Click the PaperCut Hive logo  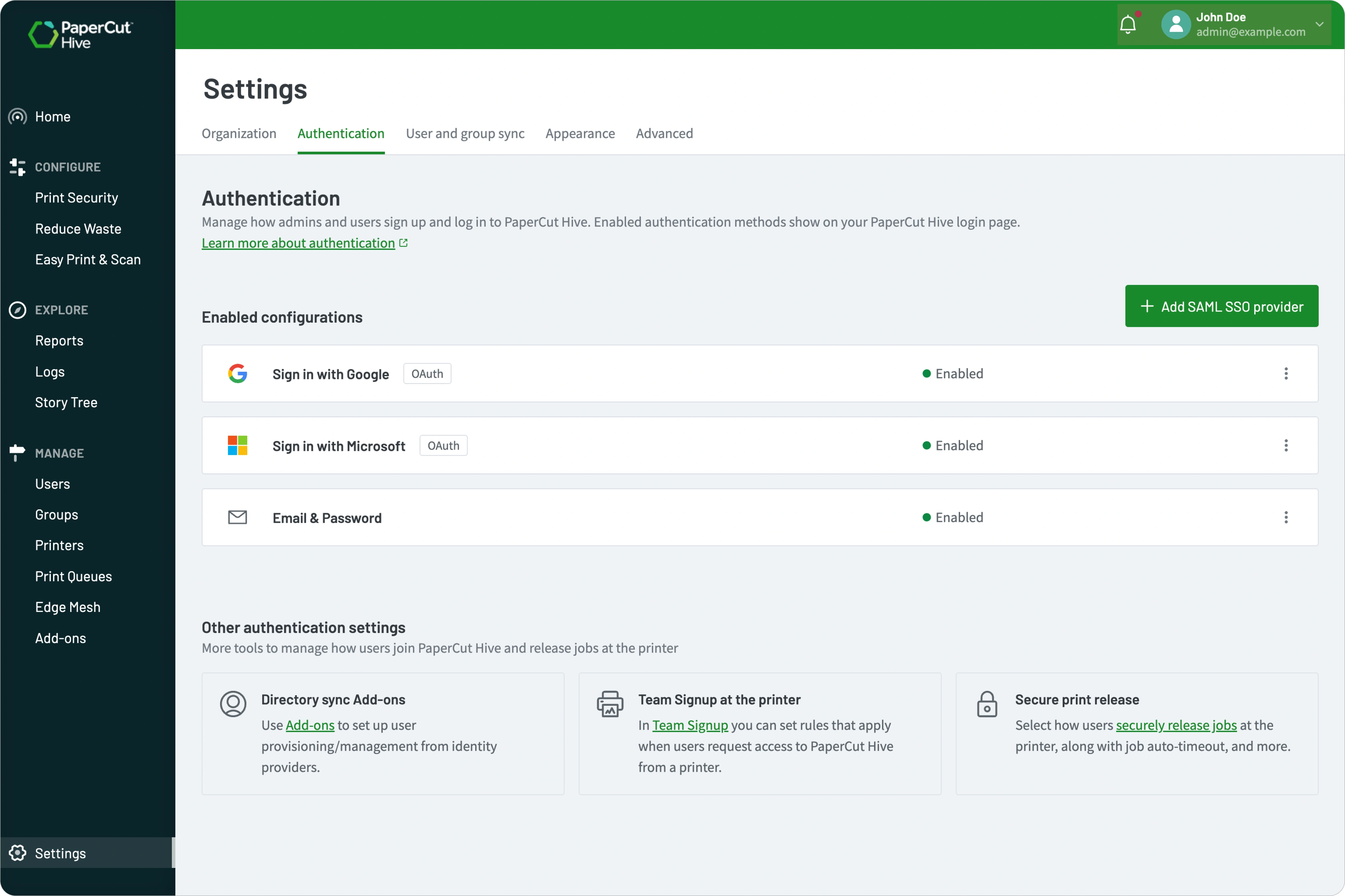pyautogui.click(x=81, y=34)
